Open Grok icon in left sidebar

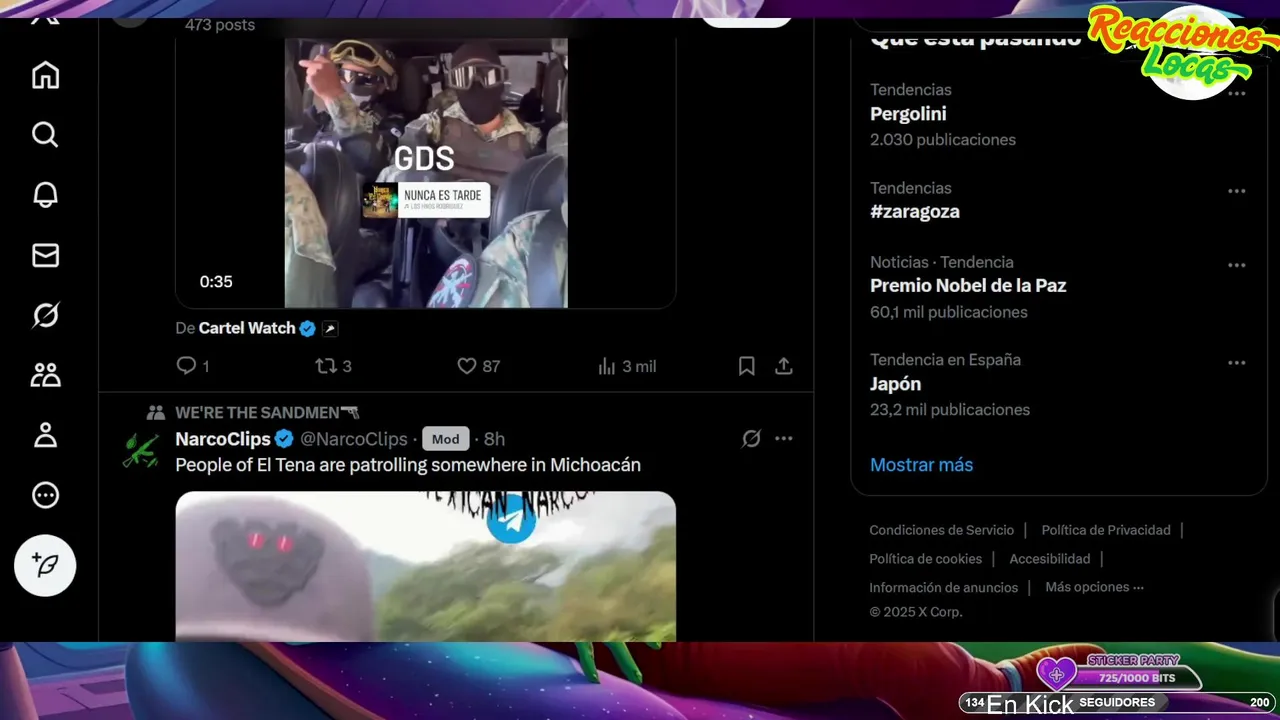[x=45, y=315]
